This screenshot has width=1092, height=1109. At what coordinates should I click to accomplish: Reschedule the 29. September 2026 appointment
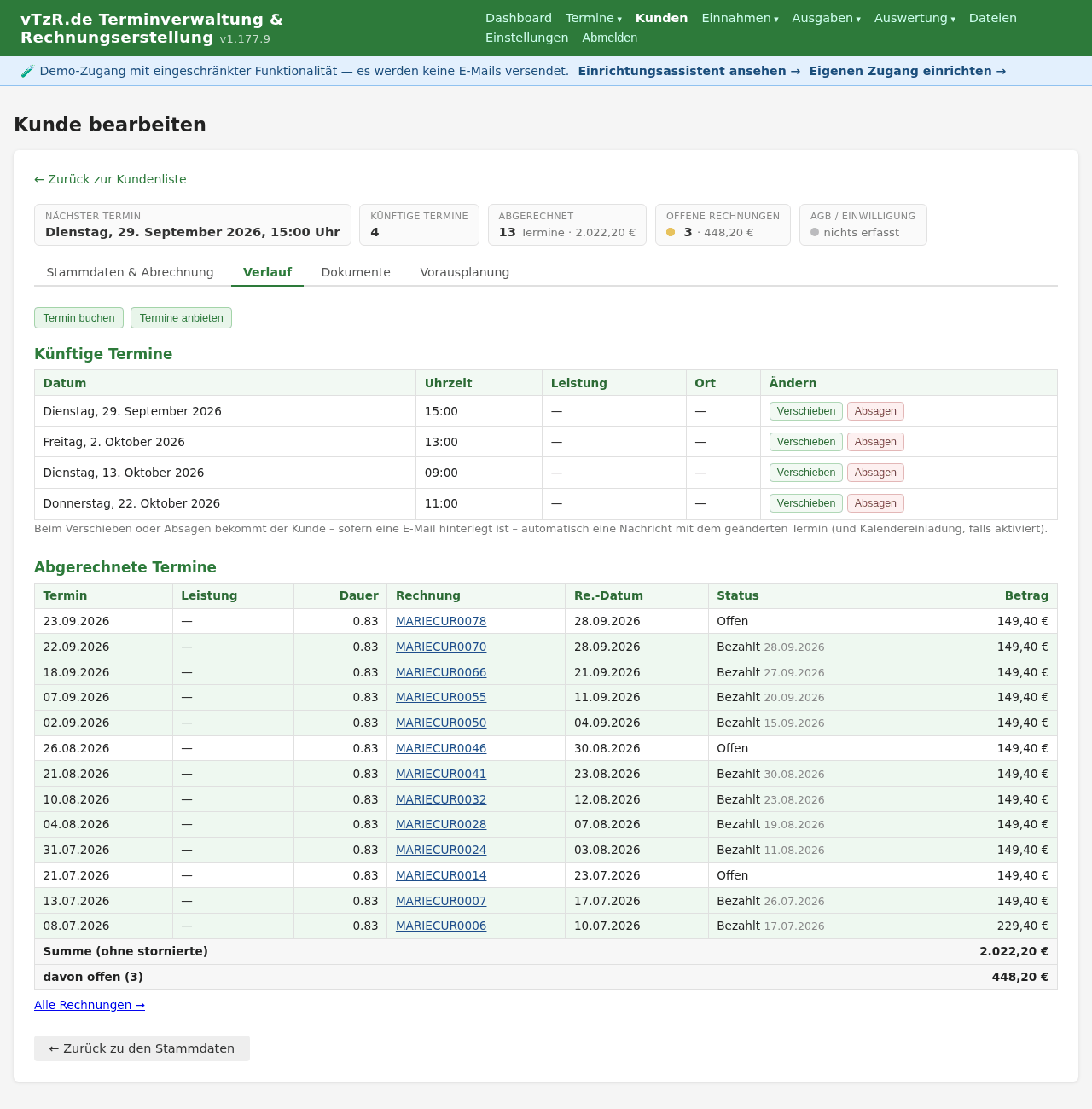click(806, 411)
